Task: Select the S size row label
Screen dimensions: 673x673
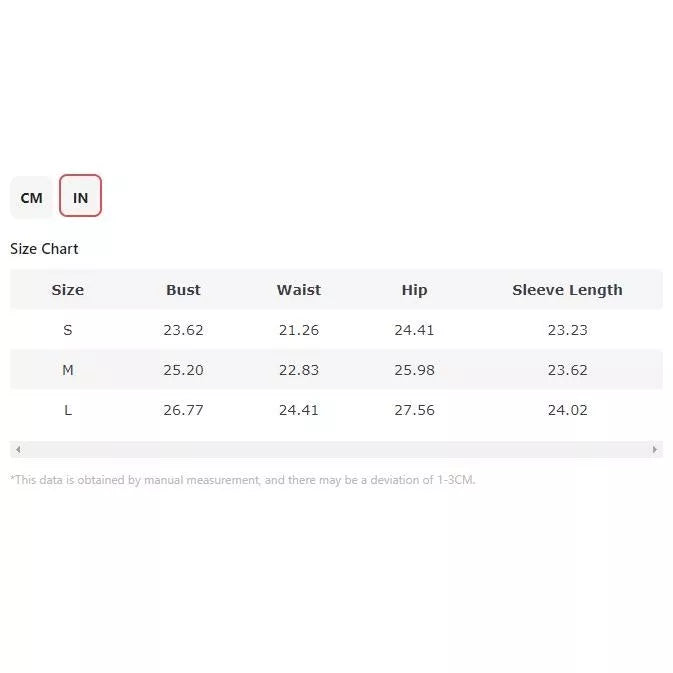Action: click(x=68, y=330)
